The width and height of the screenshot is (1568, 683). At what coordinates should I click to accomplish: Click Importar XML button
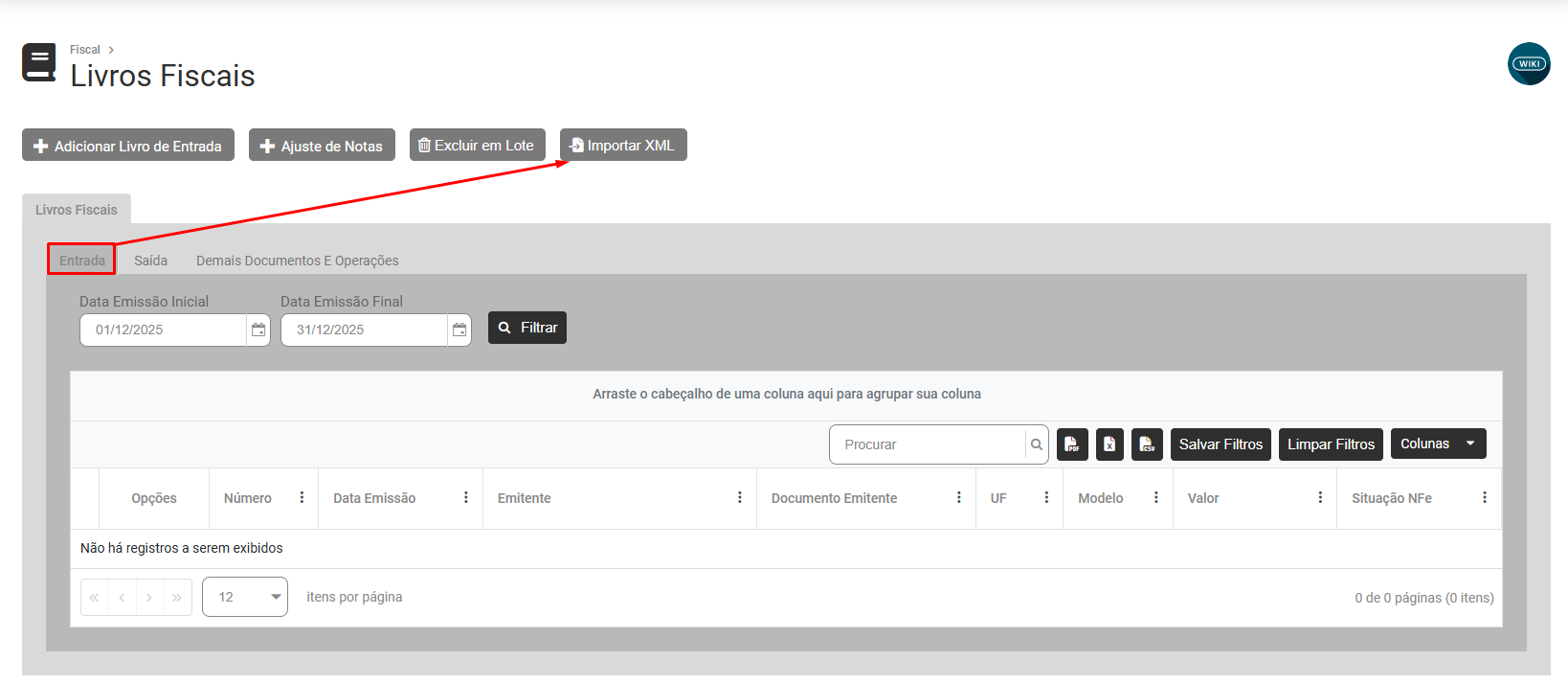click(x=623, y=145)
